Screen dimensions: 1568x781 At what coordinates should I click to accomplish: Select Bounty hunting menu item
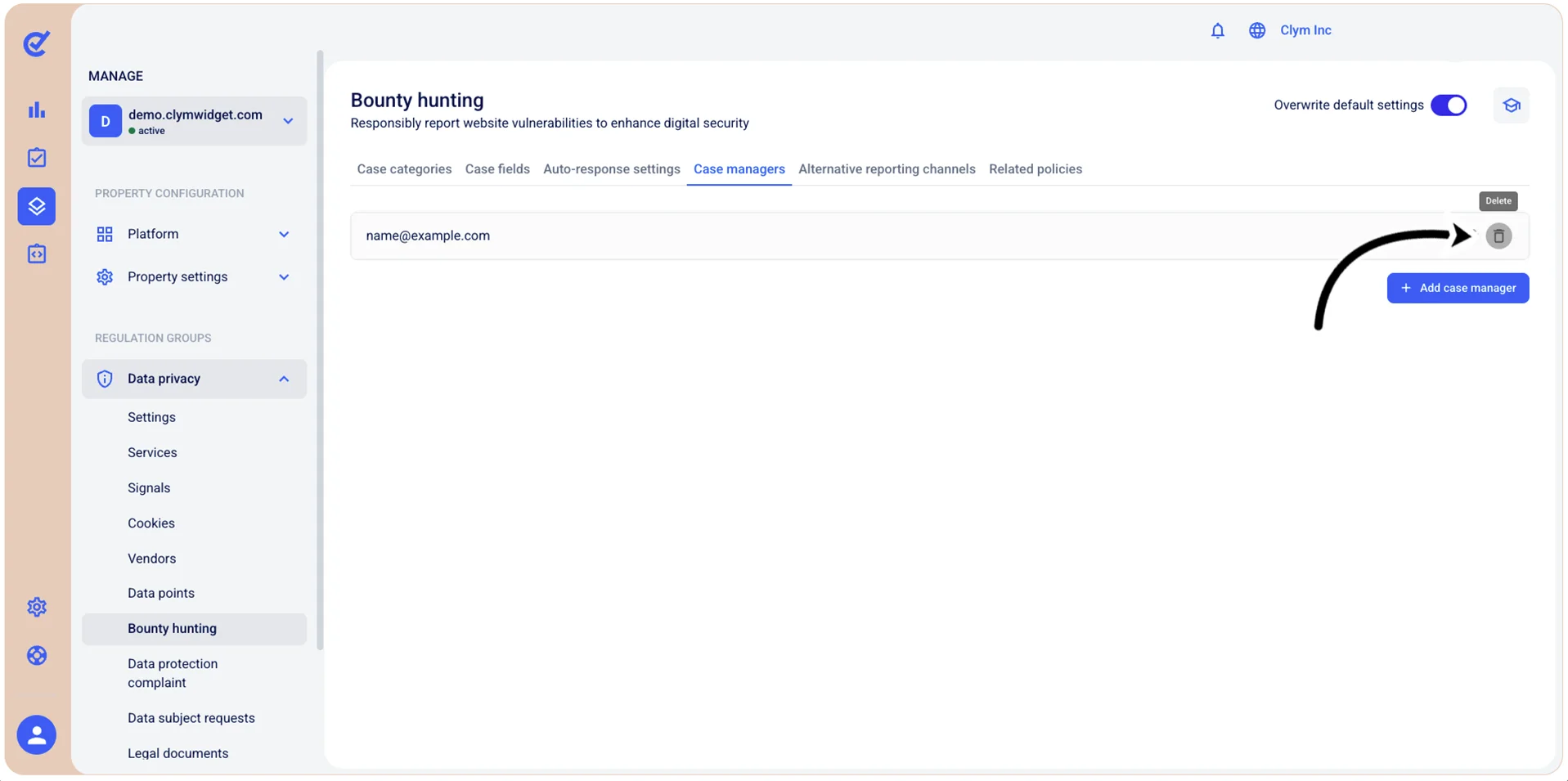195,629
